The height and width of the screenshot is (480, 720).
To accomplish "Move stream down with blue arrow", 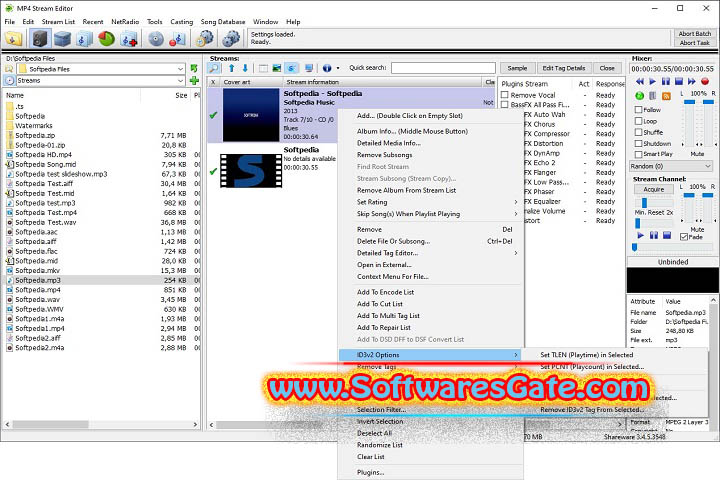I will click(245, 68).
